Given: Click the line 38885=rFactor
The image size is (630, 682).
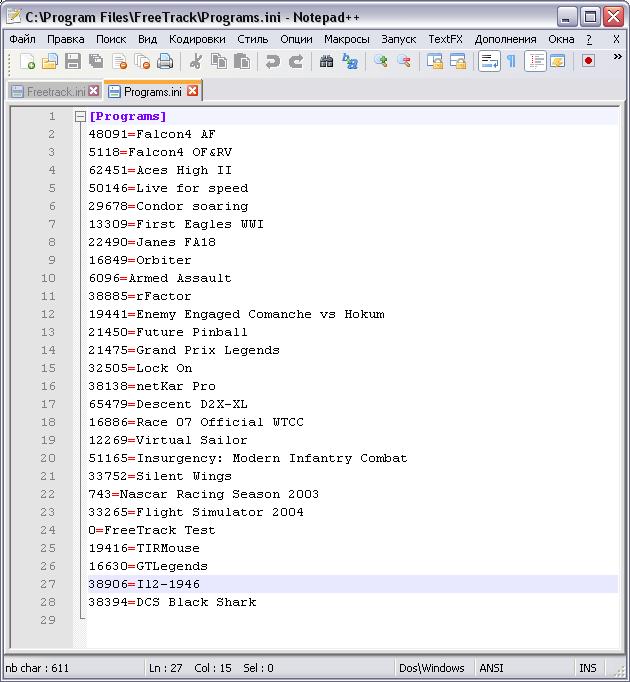Looking at the screenshot, I should [140, 297].
